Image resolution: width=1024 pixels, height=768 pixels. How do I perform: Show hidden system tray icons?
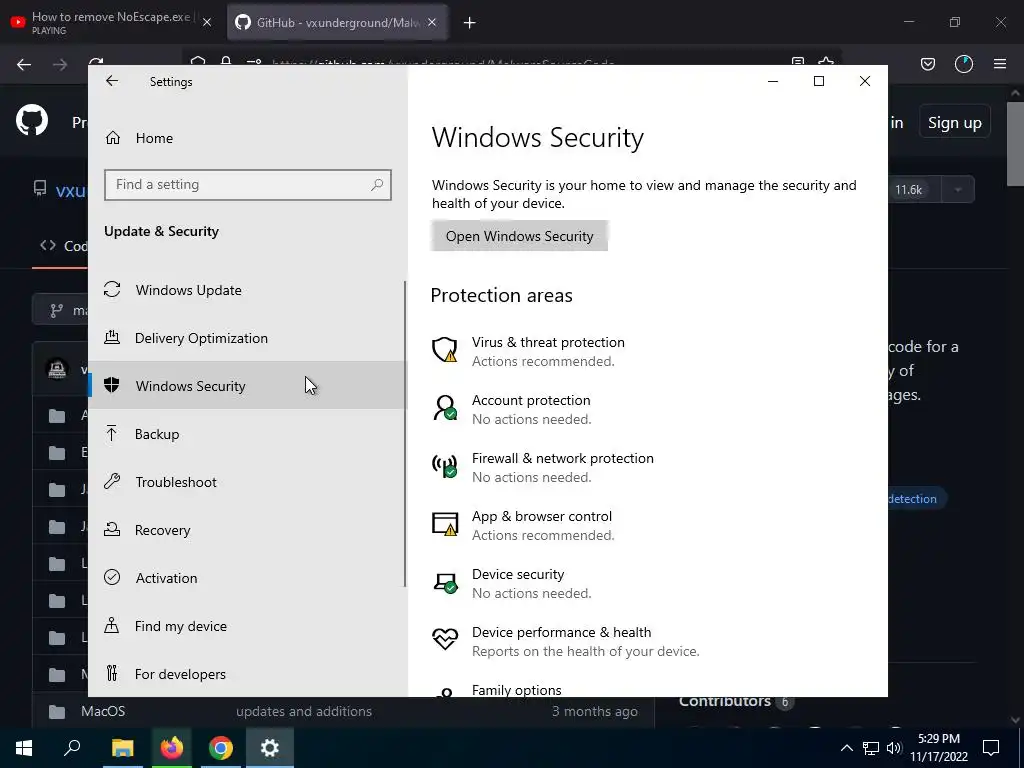[x=846, y=748]
